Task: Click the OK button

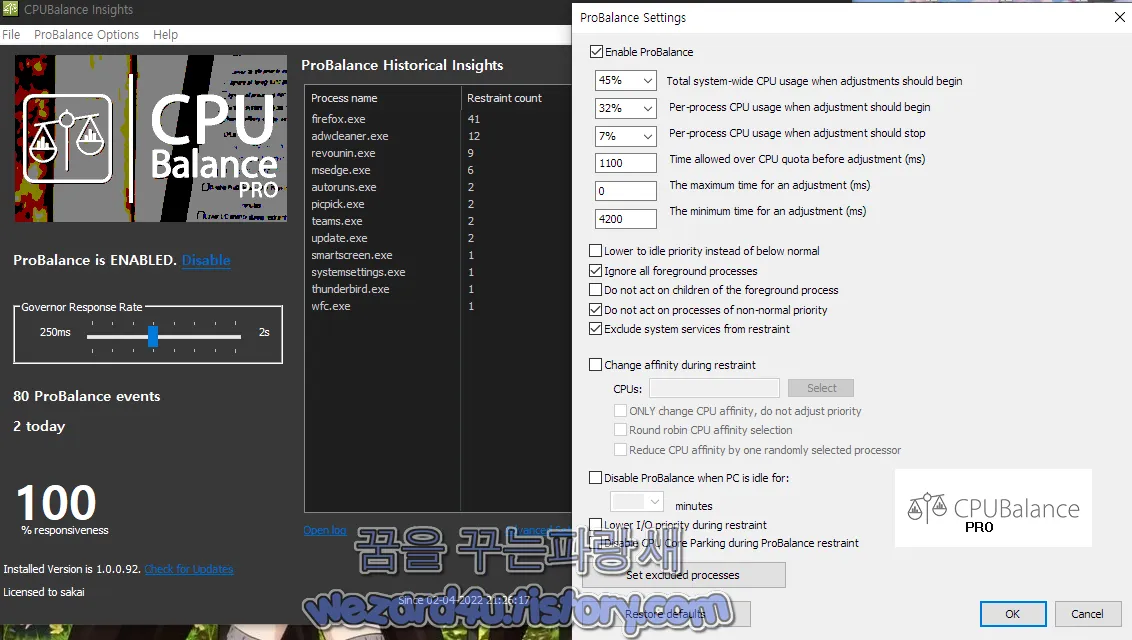Action: [x=1013, y=614]
